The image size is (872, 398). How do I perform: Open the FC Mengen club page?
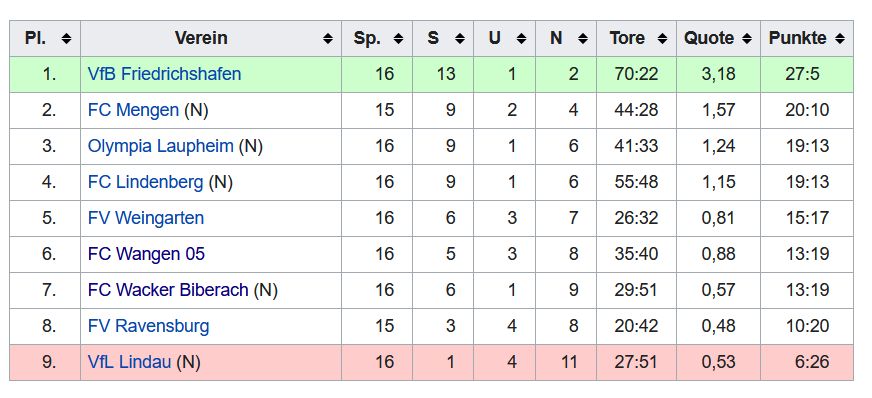pos(133,110)
